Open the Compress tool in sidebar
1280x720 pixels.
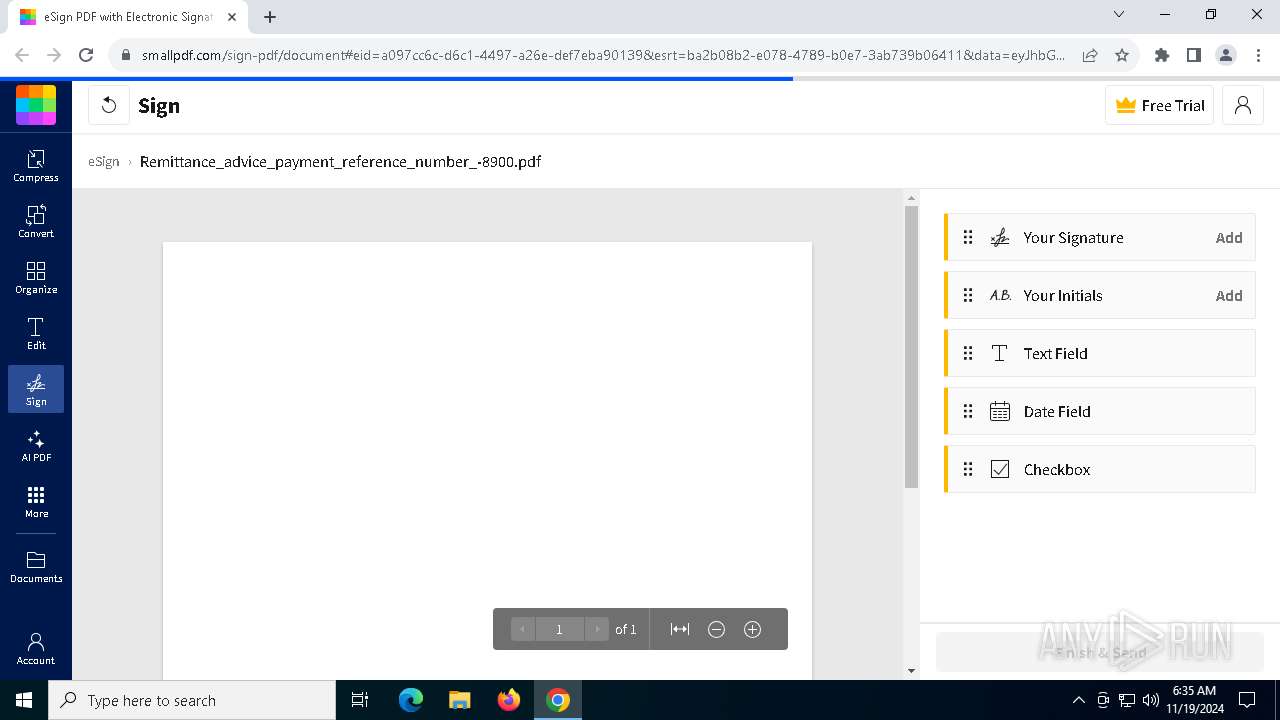36,166
